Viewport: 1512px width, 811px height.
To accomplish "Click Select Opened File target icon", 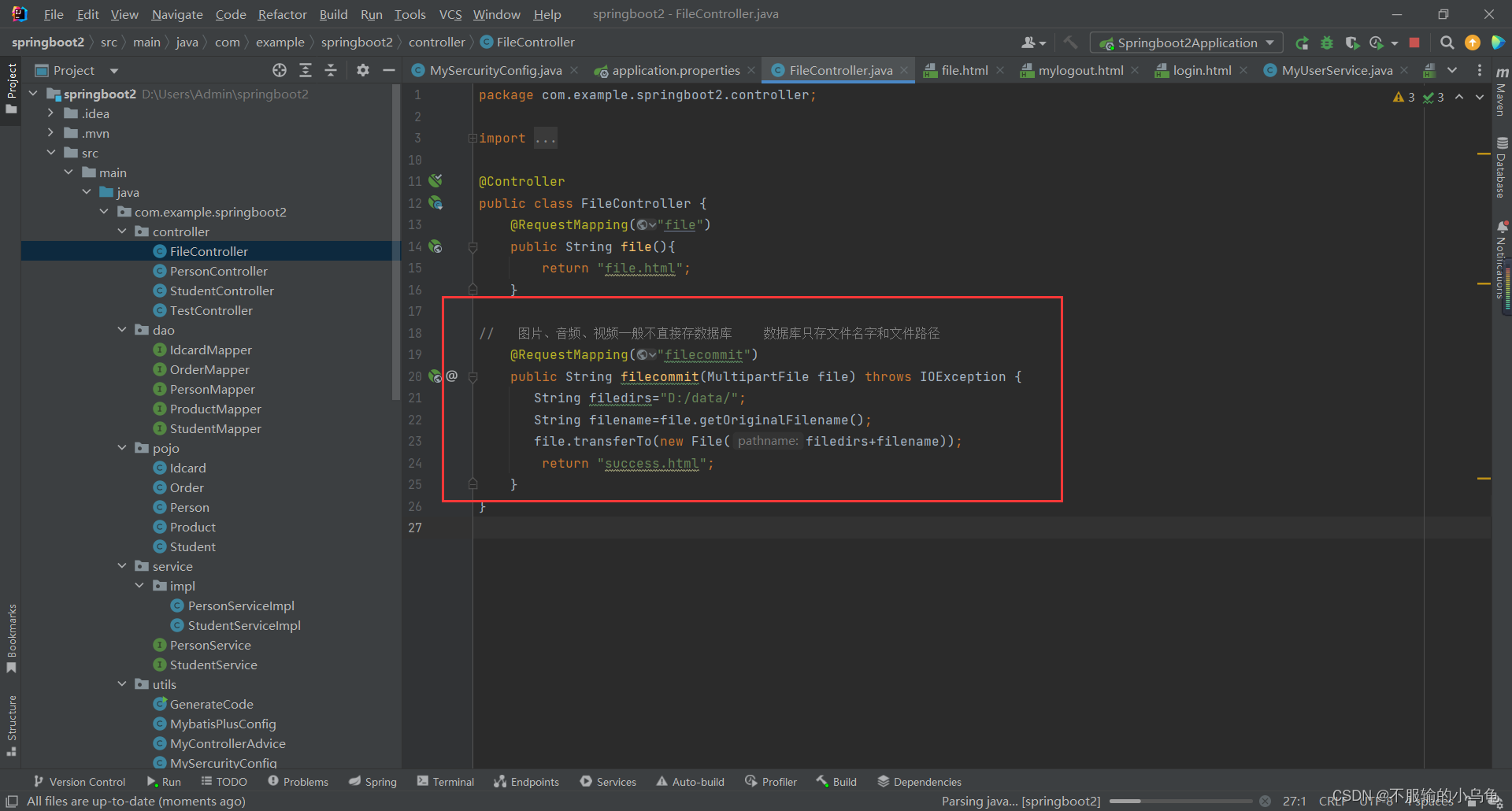I will coord(280,70).
